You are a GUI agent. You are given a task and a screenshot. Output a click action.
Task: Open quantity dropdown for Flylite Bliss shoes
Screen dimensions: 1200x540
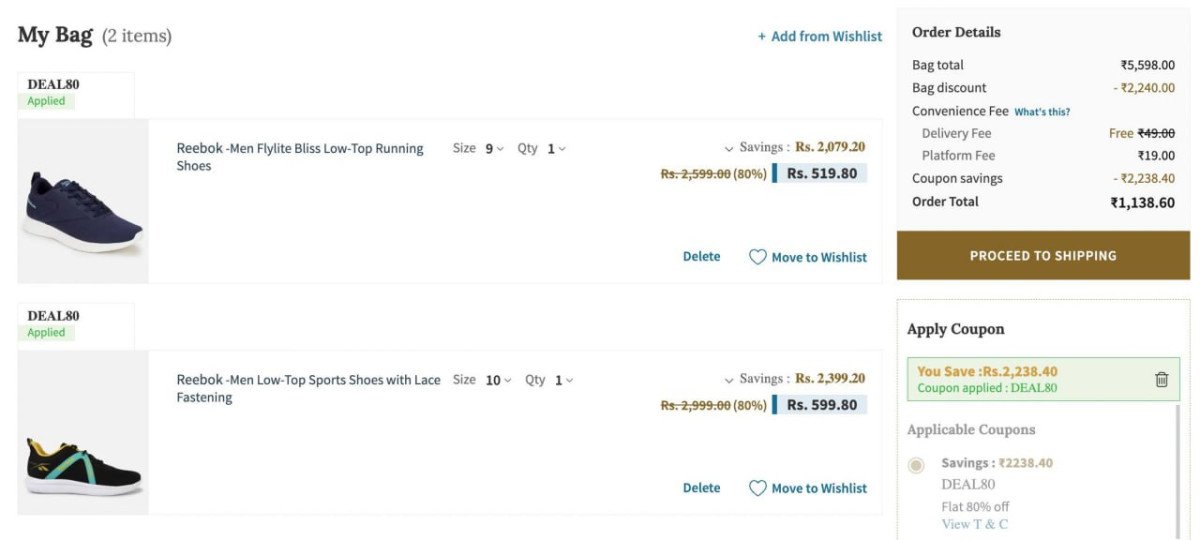click(x=556, y=149)
